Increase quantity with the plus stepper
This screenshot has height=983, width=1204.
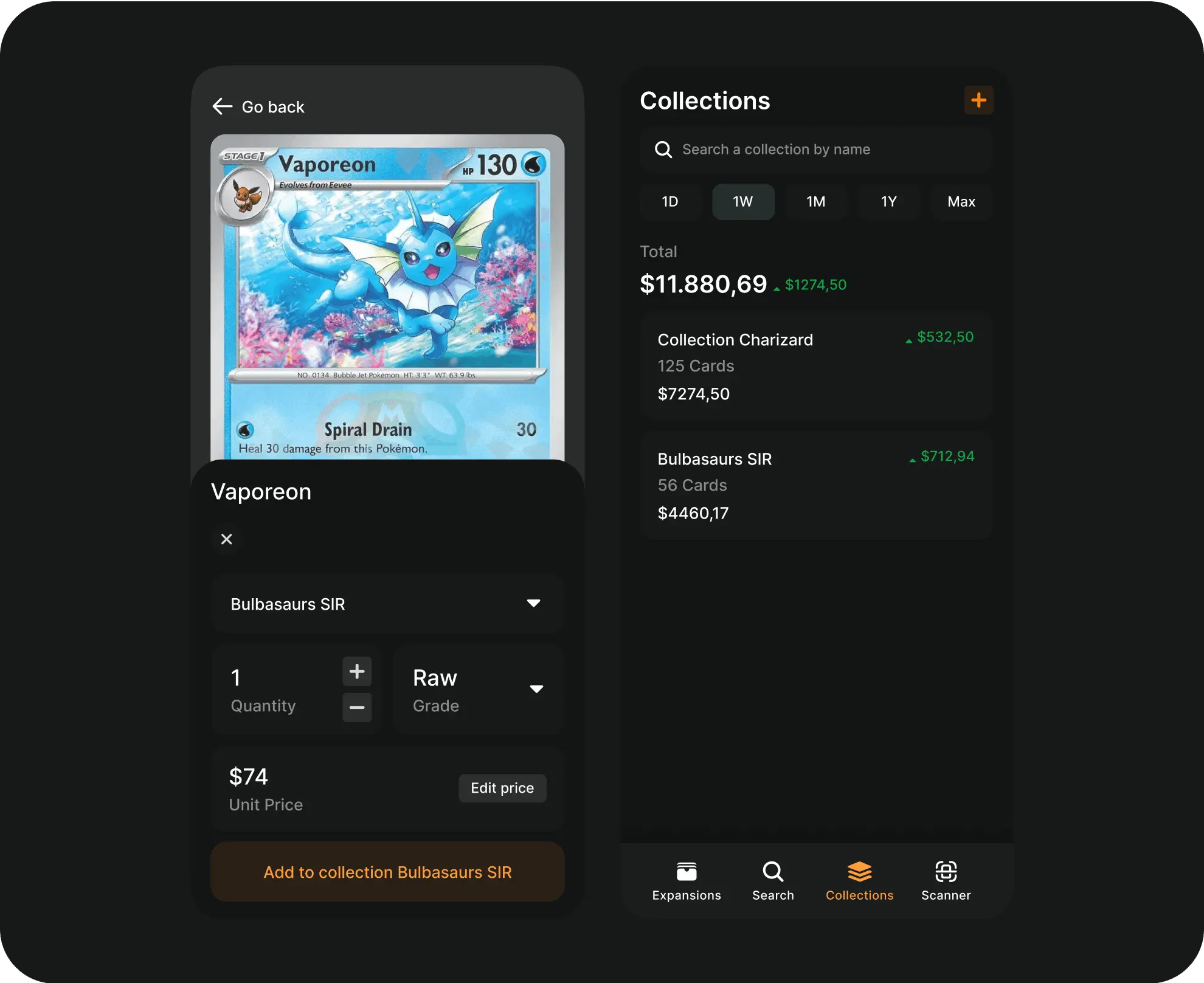tap(357, 671)
